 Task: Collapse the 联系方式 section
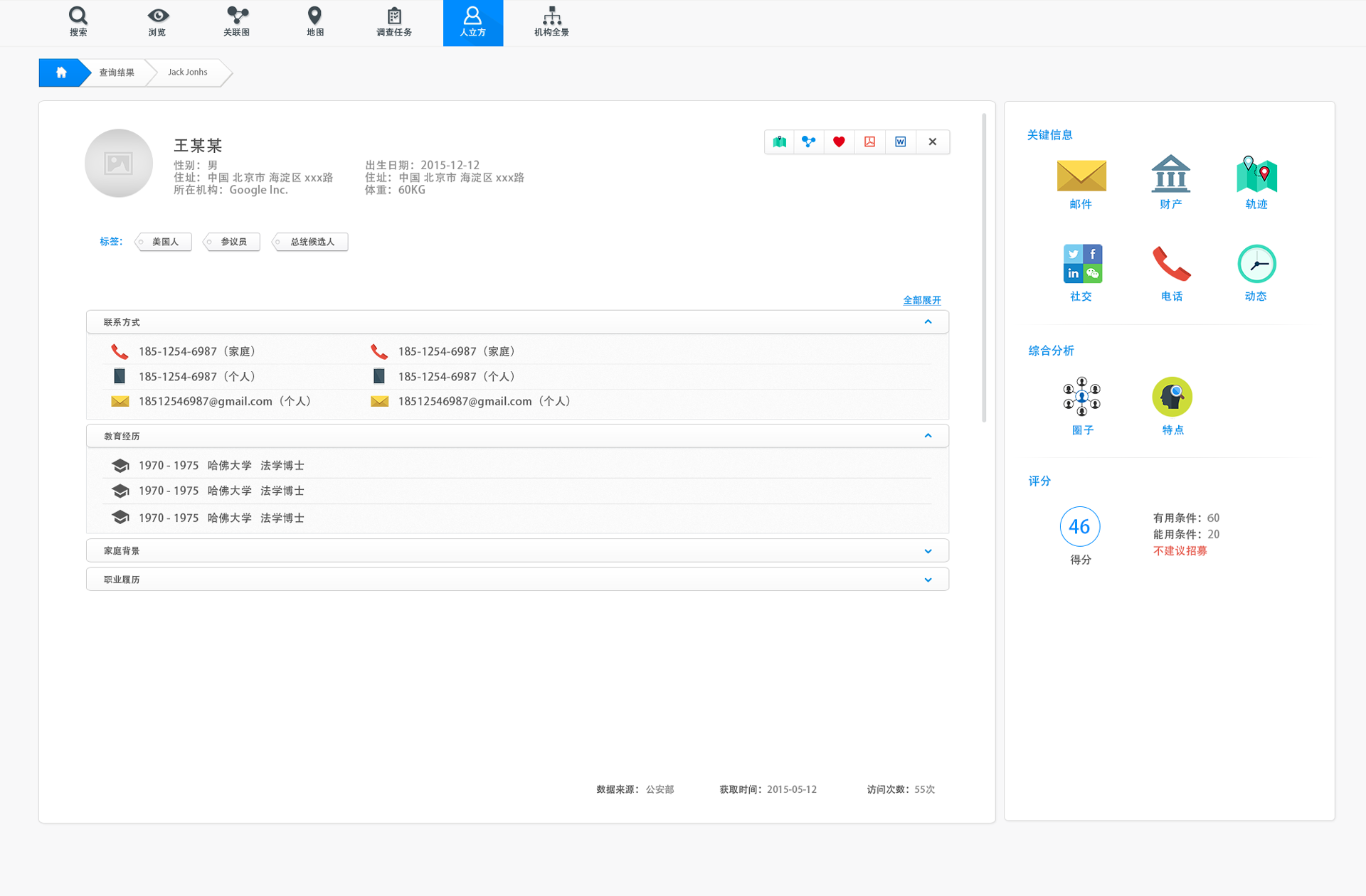click(928, 322)
